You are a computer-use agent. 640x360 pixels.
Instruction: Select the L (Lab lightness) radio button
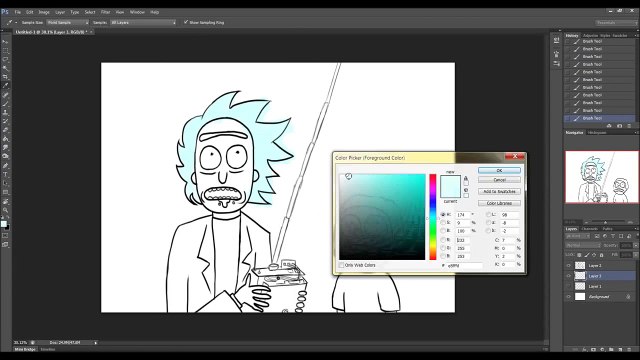[x=489, y=214]
